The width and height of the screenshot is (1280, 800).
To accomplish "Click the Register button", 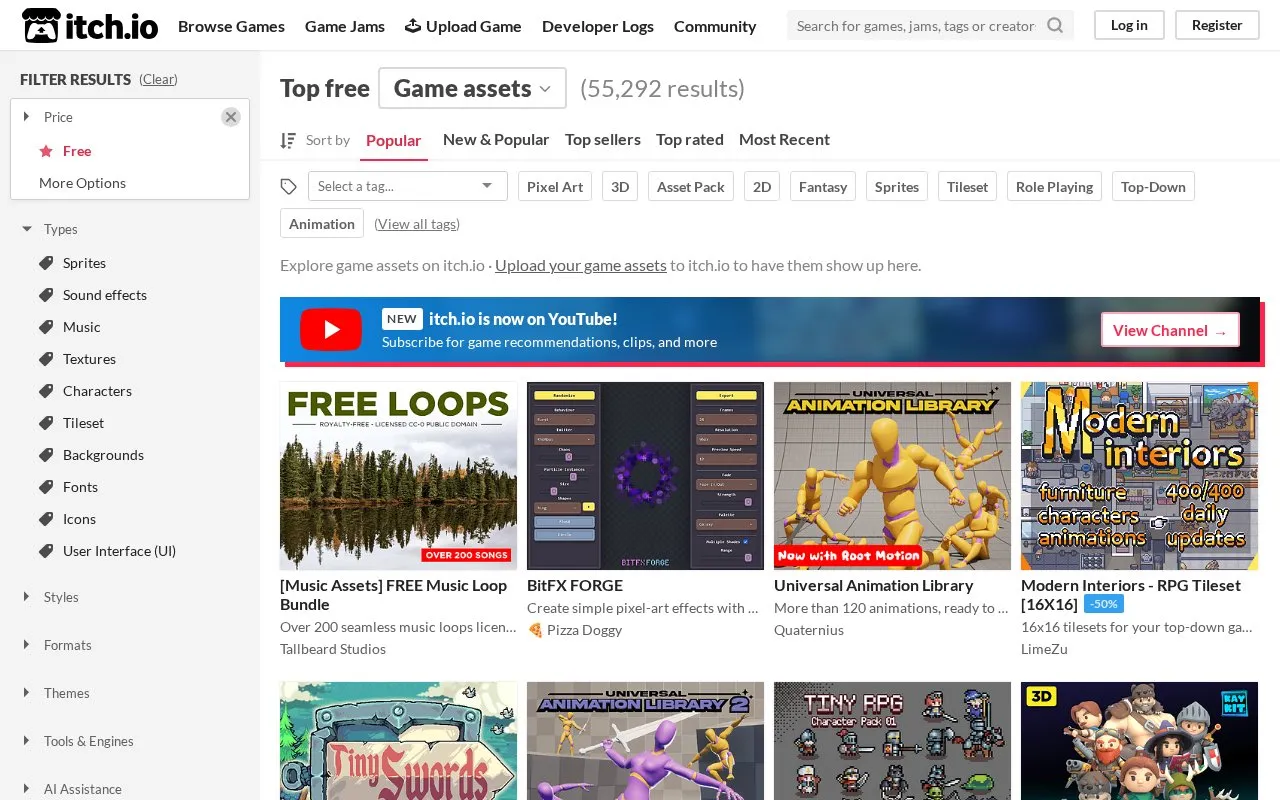I will [1217, 25].
